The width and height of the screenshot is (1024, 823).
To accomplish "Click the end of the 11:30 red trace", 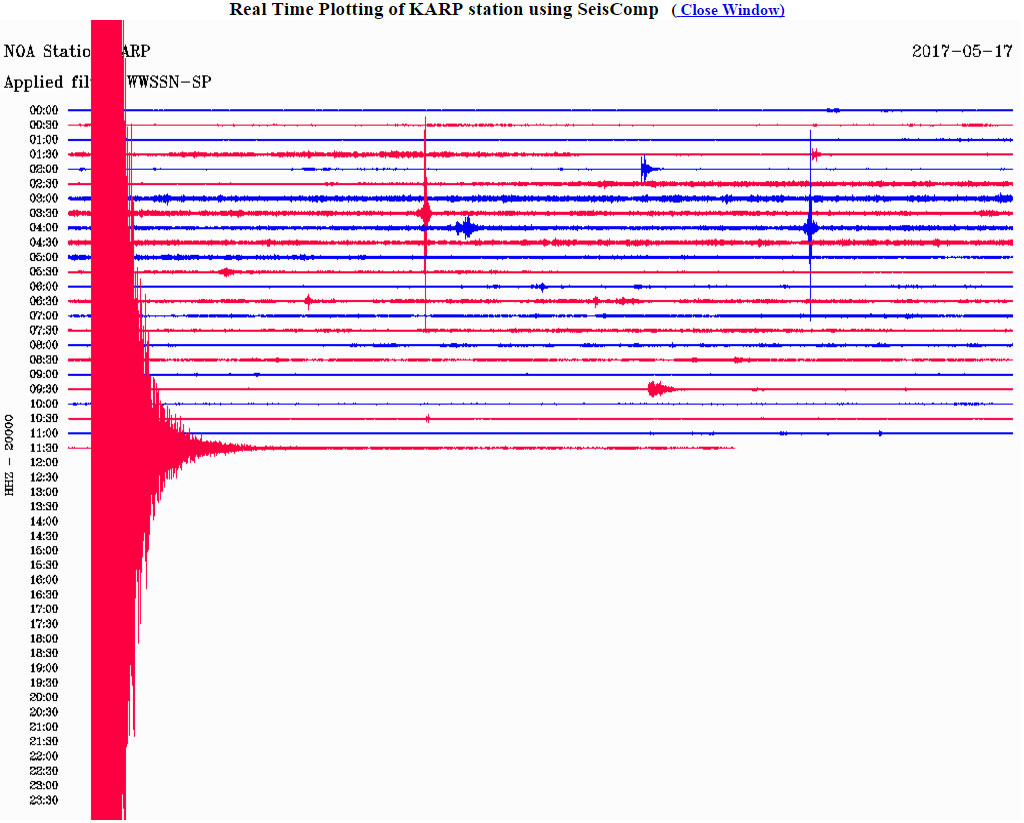I will (x=733, y=448).
